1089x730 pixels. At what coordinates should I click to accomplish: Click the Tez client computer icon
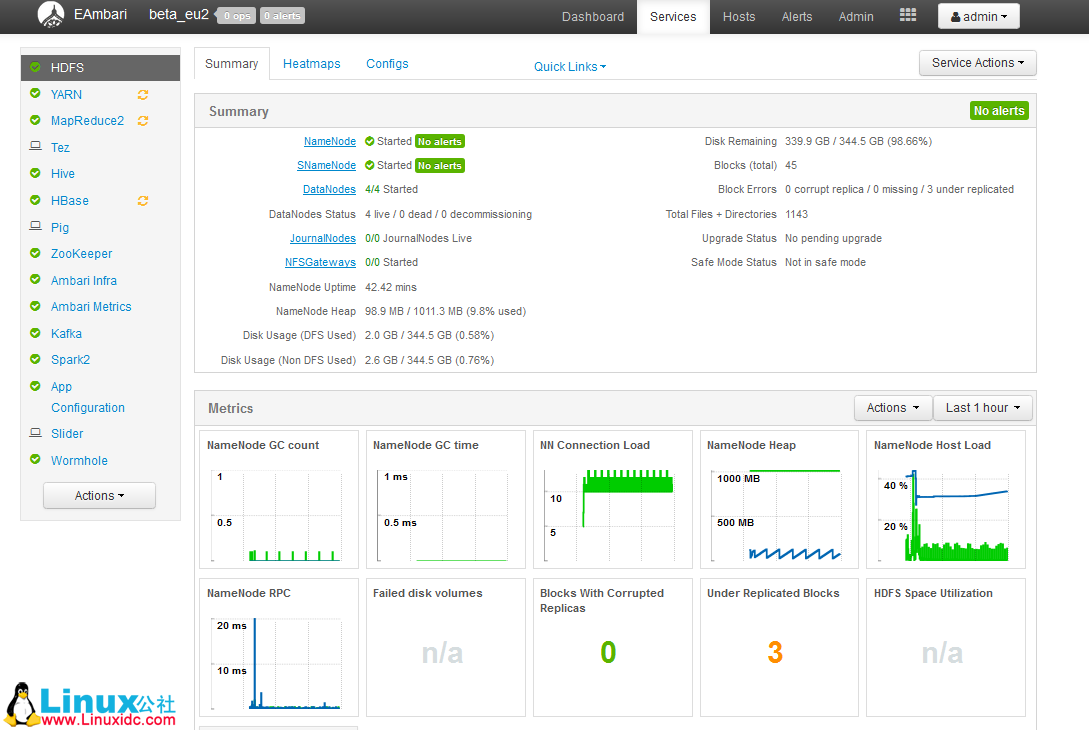click(35, 147)
